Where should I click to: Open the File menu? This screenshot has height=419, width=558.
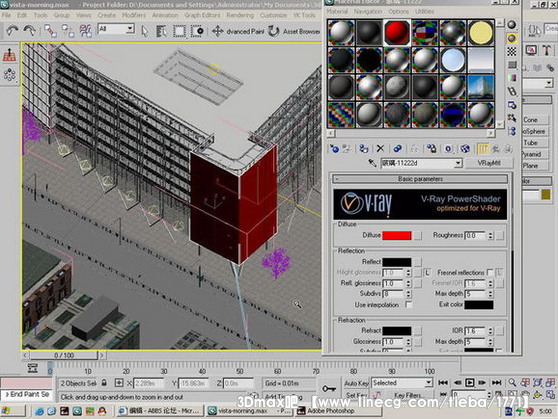click(6, 15)
